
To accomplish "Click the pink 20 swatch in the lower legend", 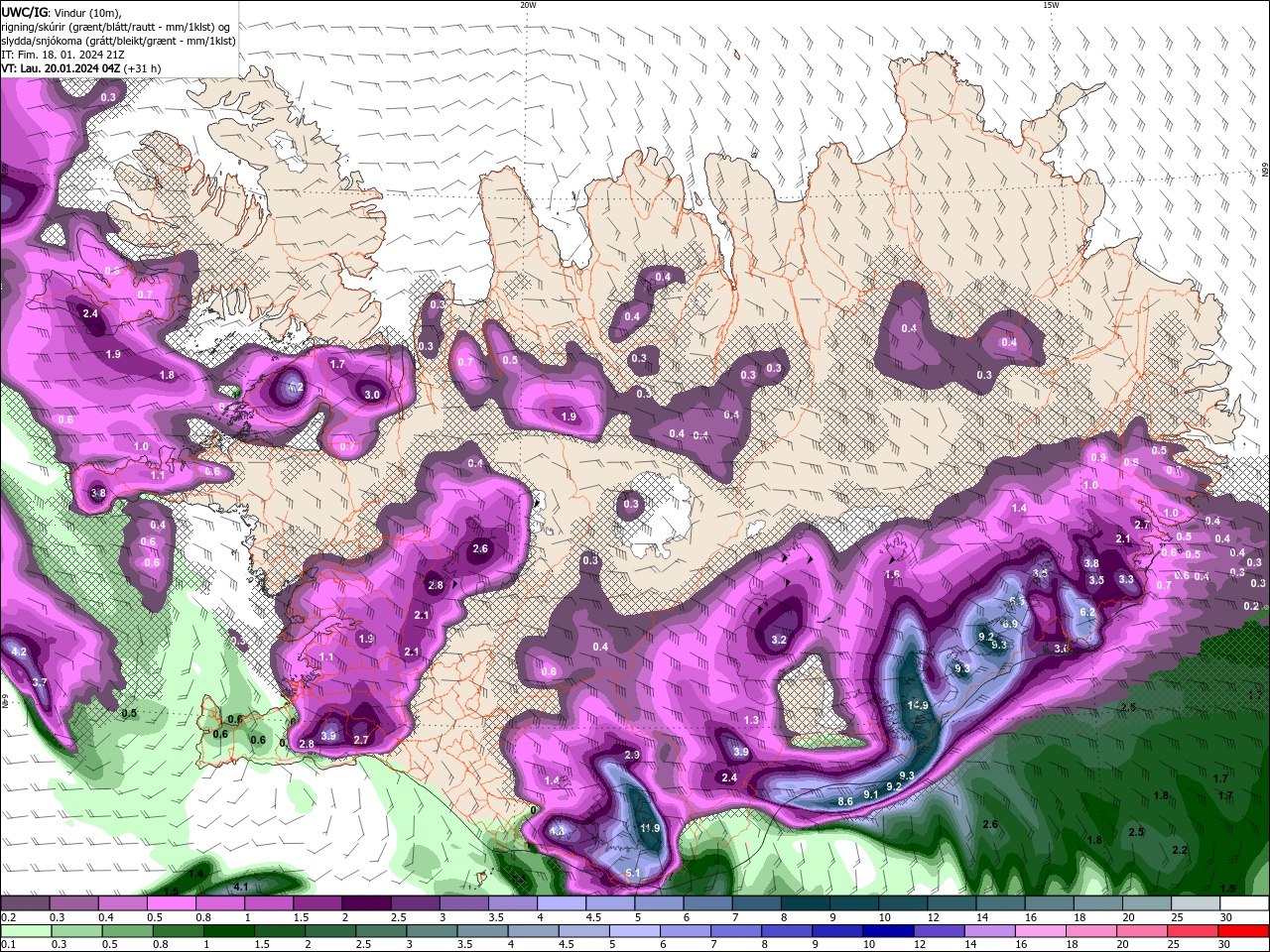I will coord(1143,931).
